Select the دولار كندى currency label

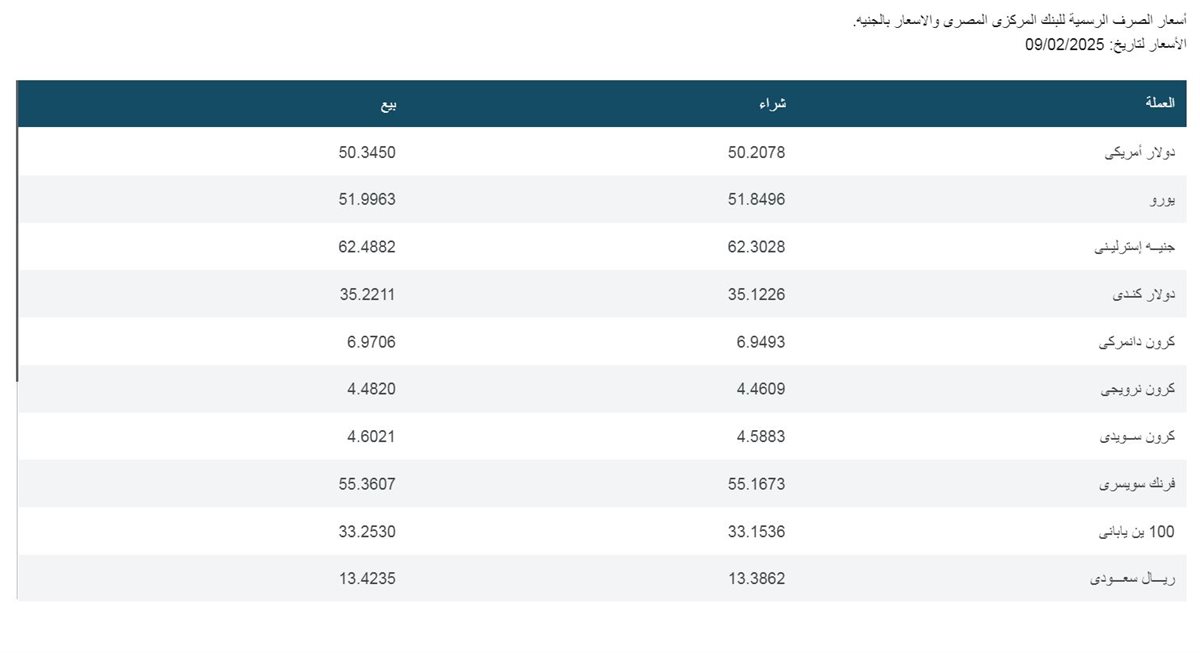1143,295
